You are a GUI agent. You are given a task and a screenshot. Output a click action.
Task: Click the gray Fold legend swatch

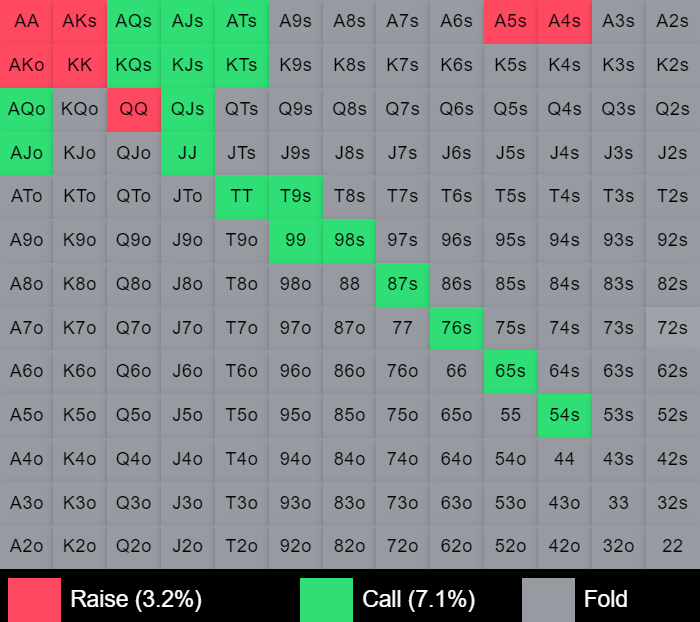tap(548, 599)
